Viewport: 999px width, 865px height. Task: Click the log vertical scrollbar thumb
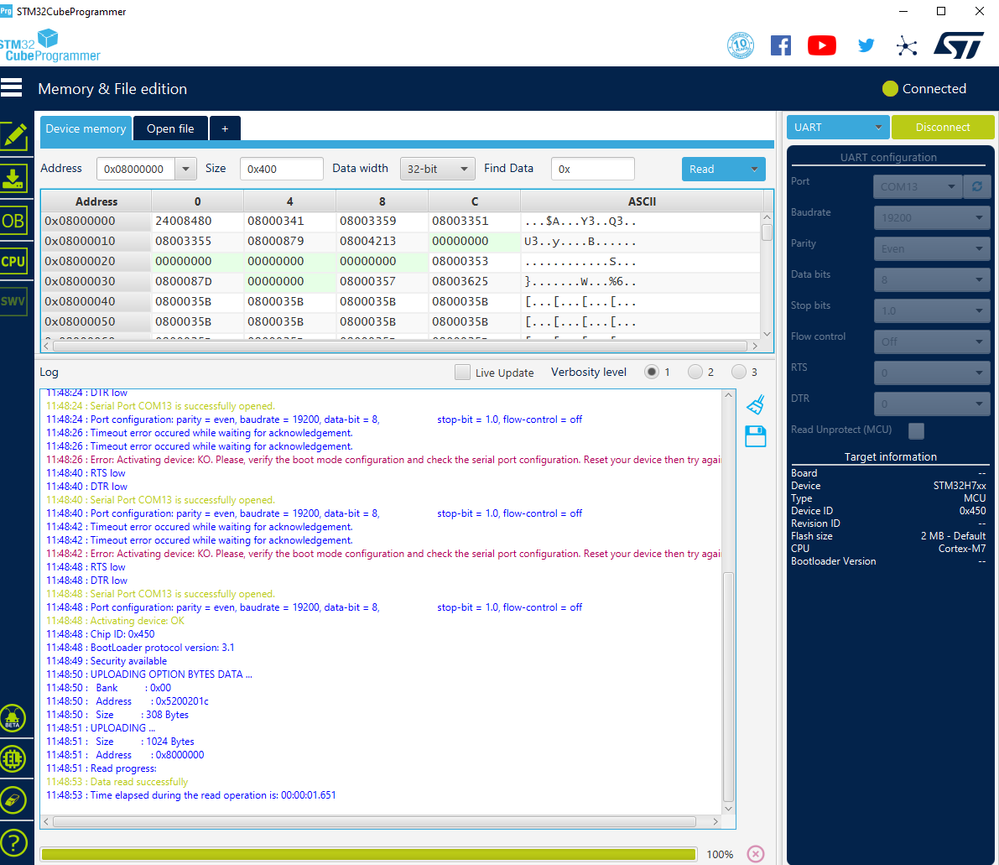728,687
